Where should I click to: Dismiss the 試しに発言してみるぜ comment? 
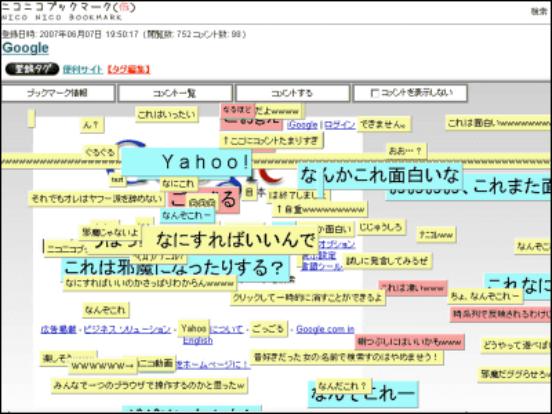388,261
